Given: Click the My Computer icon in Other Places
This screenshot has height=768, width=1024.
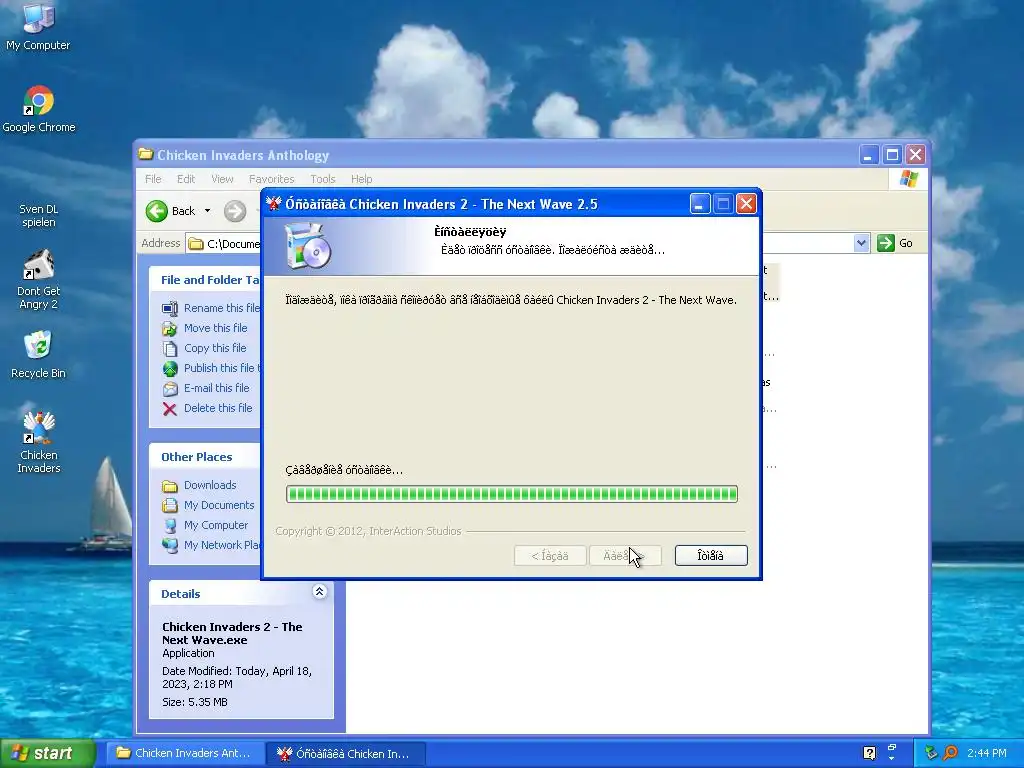Looking at the screenshot, I should (x=170, y=526).
